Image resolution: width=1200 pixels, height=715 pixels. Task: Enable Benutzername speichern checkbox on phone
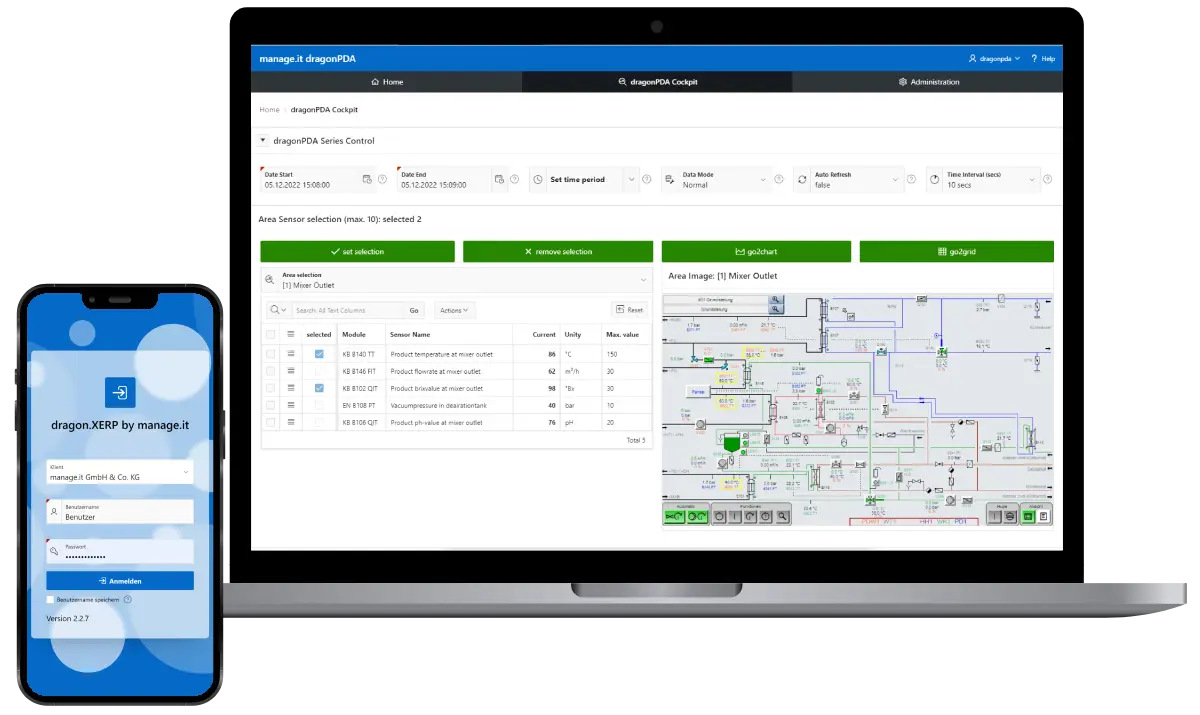tap(51, 600)
